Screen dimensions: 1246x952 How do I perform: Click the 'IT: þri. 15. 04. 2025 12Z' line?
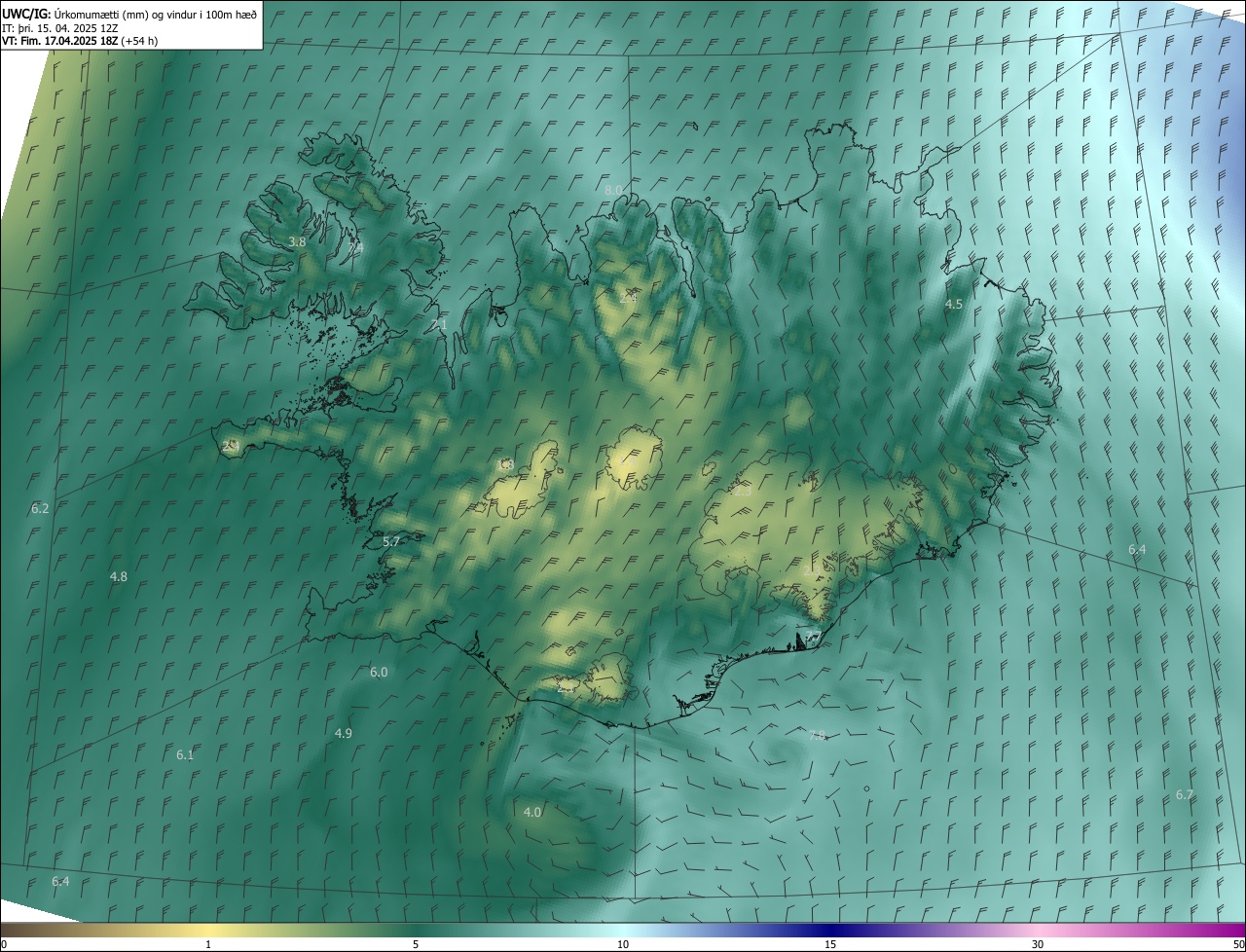pyautogui.click(x=62, y=27)
